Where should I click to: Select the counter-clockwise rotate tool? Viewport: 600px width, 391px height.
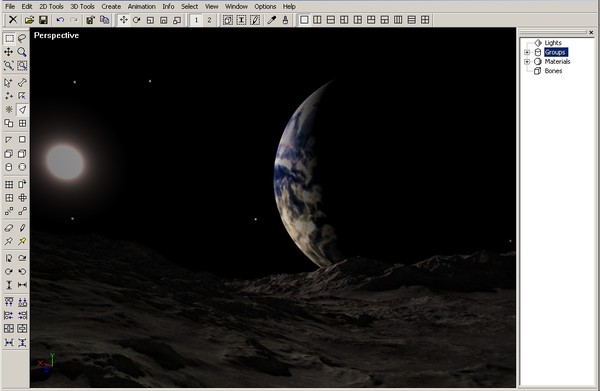click(x=22, y=272)
